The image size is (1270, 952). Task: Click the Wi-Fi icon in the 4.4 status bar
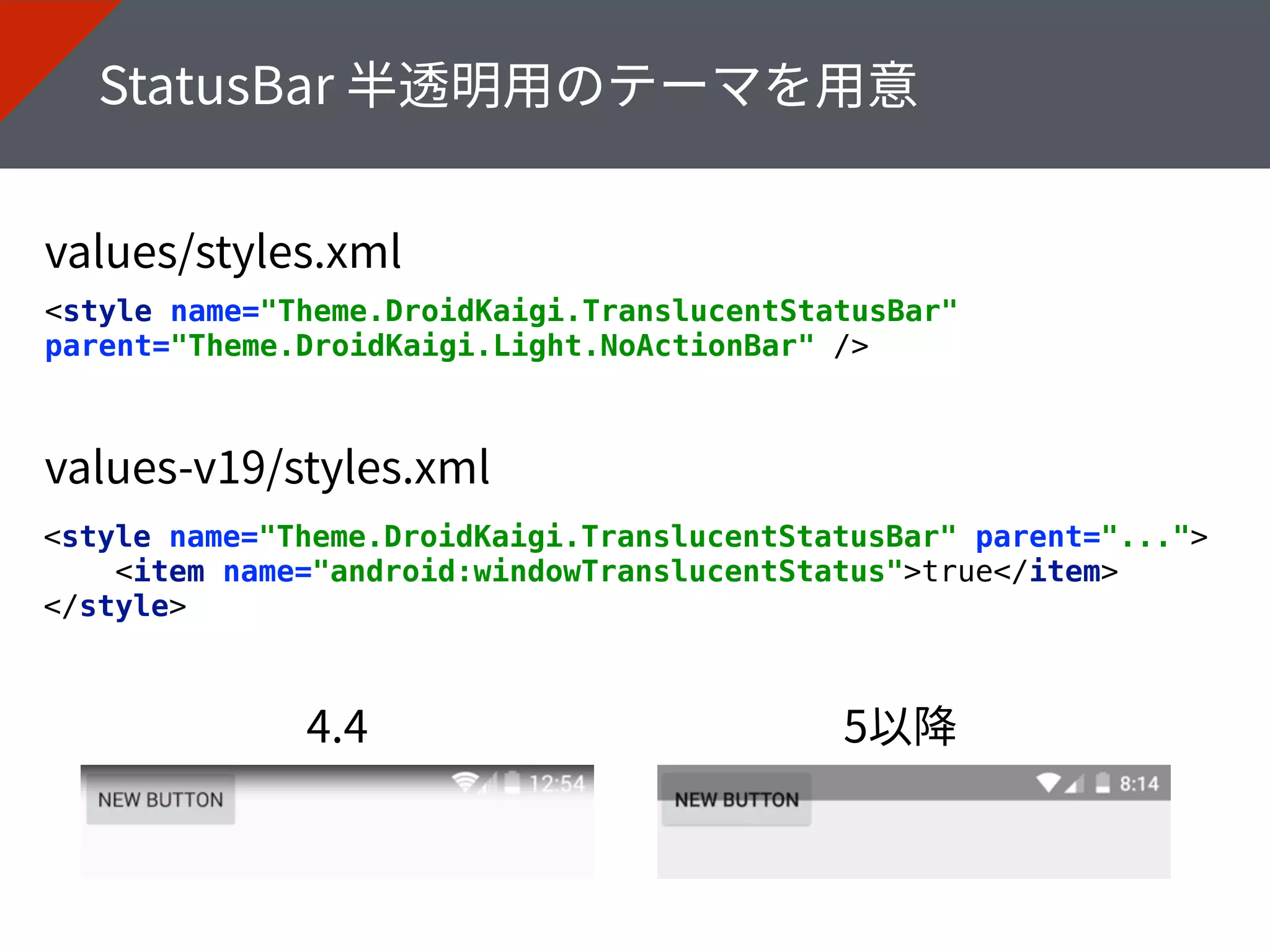point(465,783)
